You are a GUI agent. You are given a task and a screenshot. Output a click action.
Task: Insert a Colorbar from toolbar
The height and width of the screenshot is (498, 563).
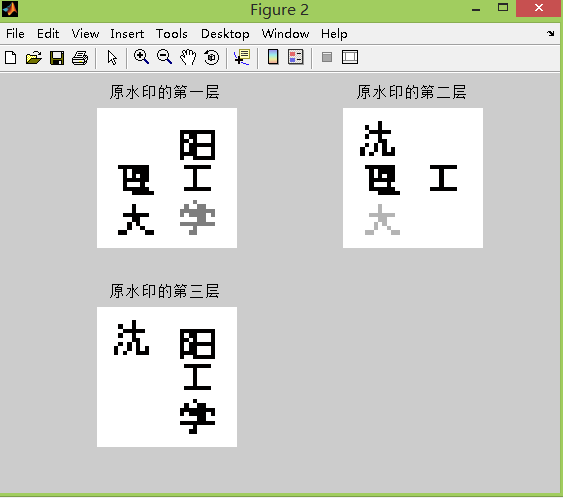[x=273, y=57]
